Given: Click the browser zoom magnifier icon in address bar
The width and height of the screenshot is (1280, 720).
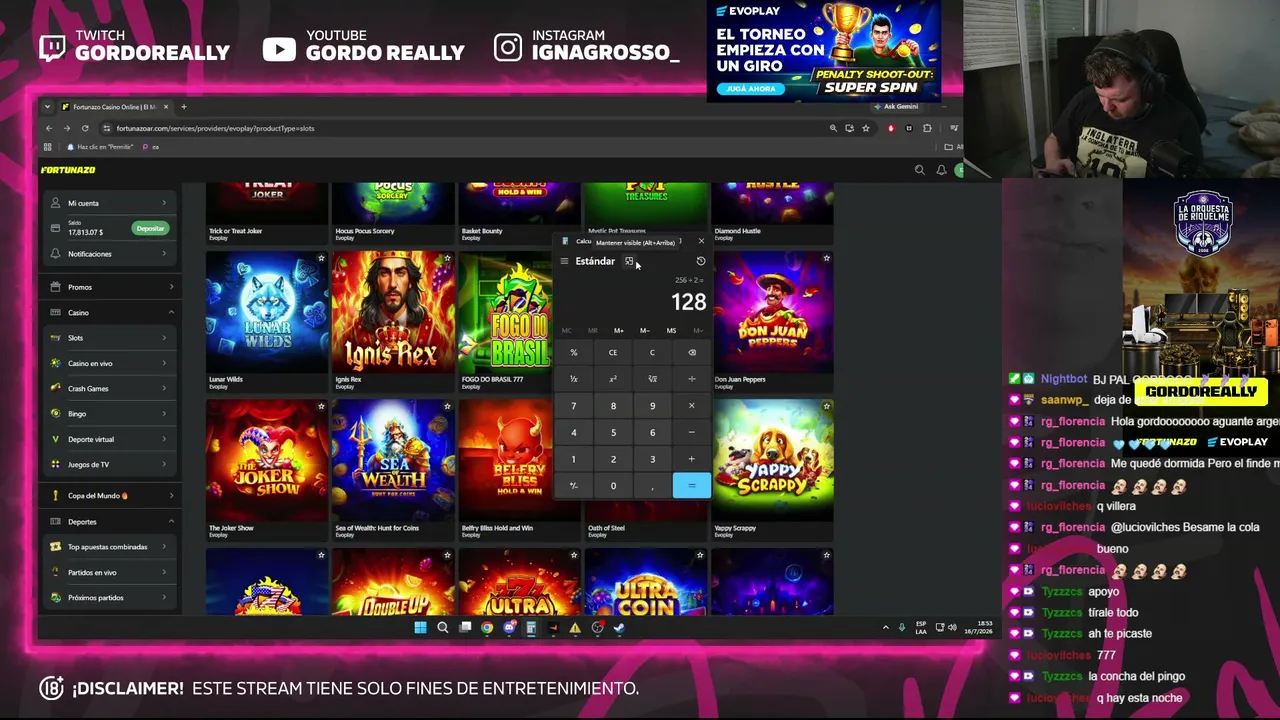Looking at the screenshot, I should pos(833,128).
